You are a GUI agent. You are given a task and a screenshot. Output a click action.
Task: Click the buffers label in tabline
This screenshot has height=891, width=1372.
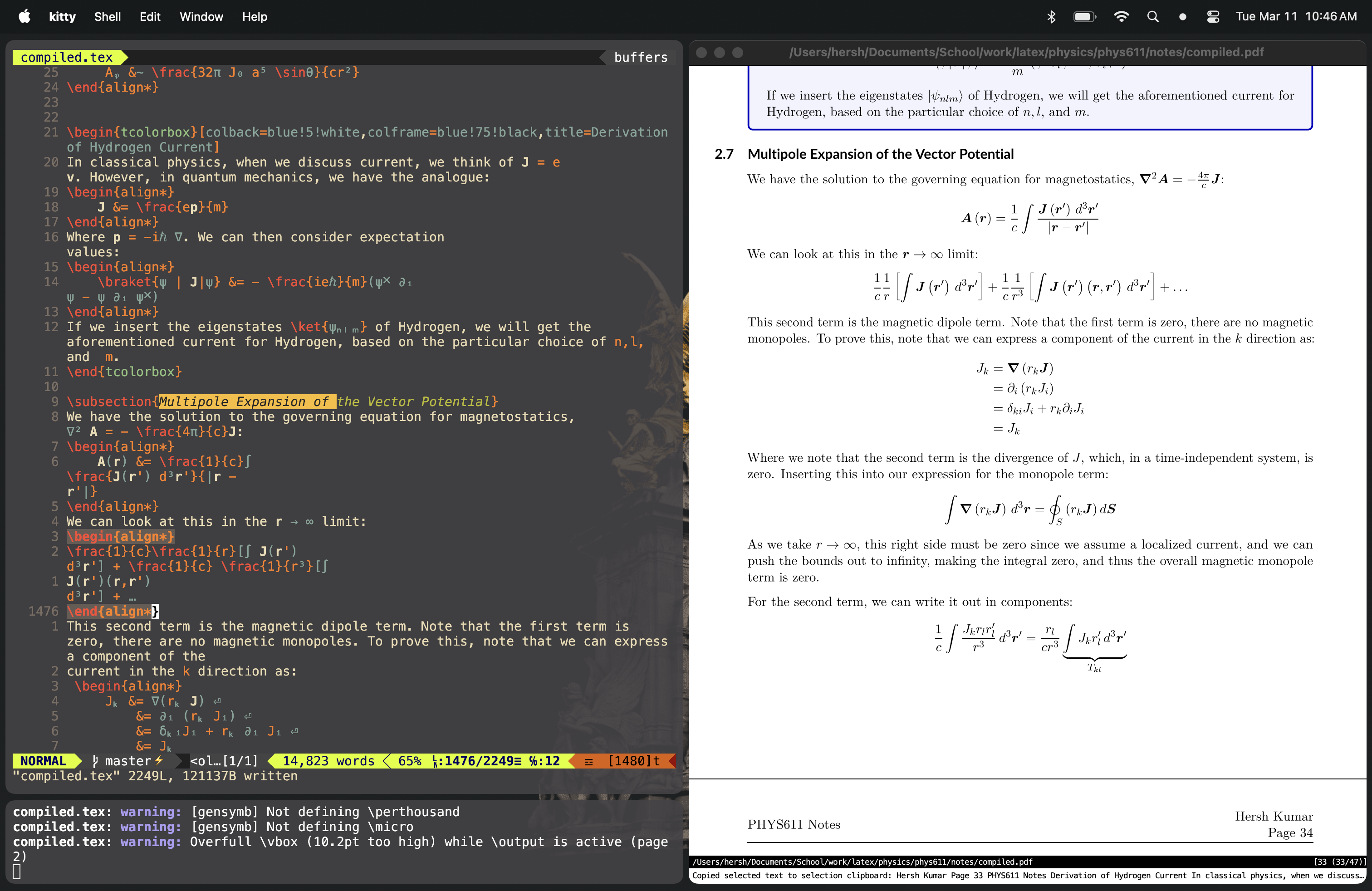click(641, 57)
